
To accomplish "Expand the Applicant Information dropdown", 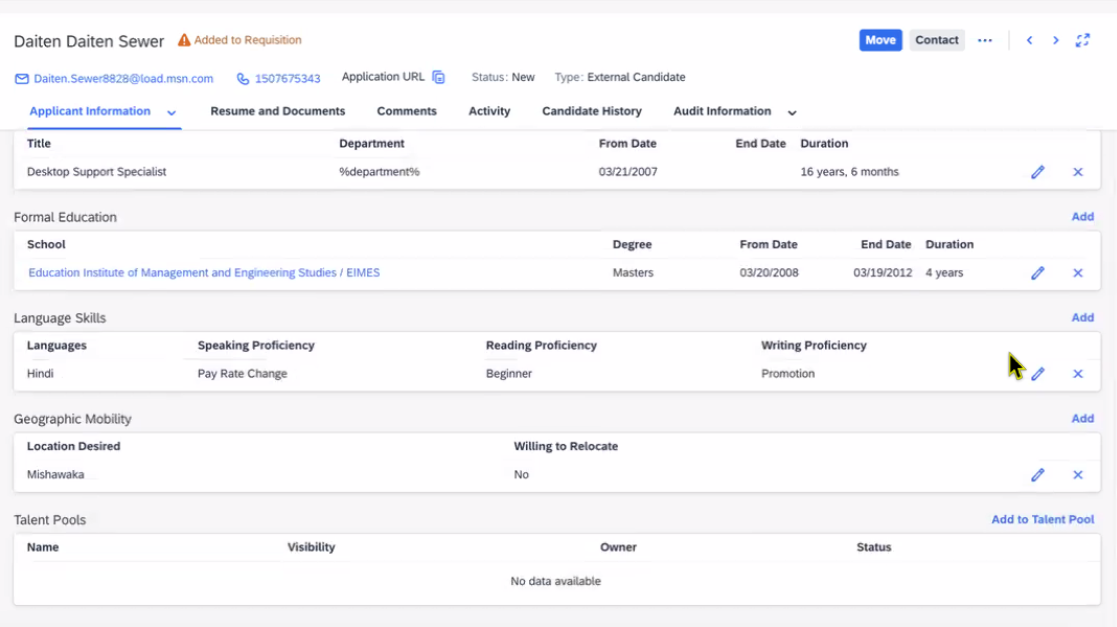I will point(170,113).
